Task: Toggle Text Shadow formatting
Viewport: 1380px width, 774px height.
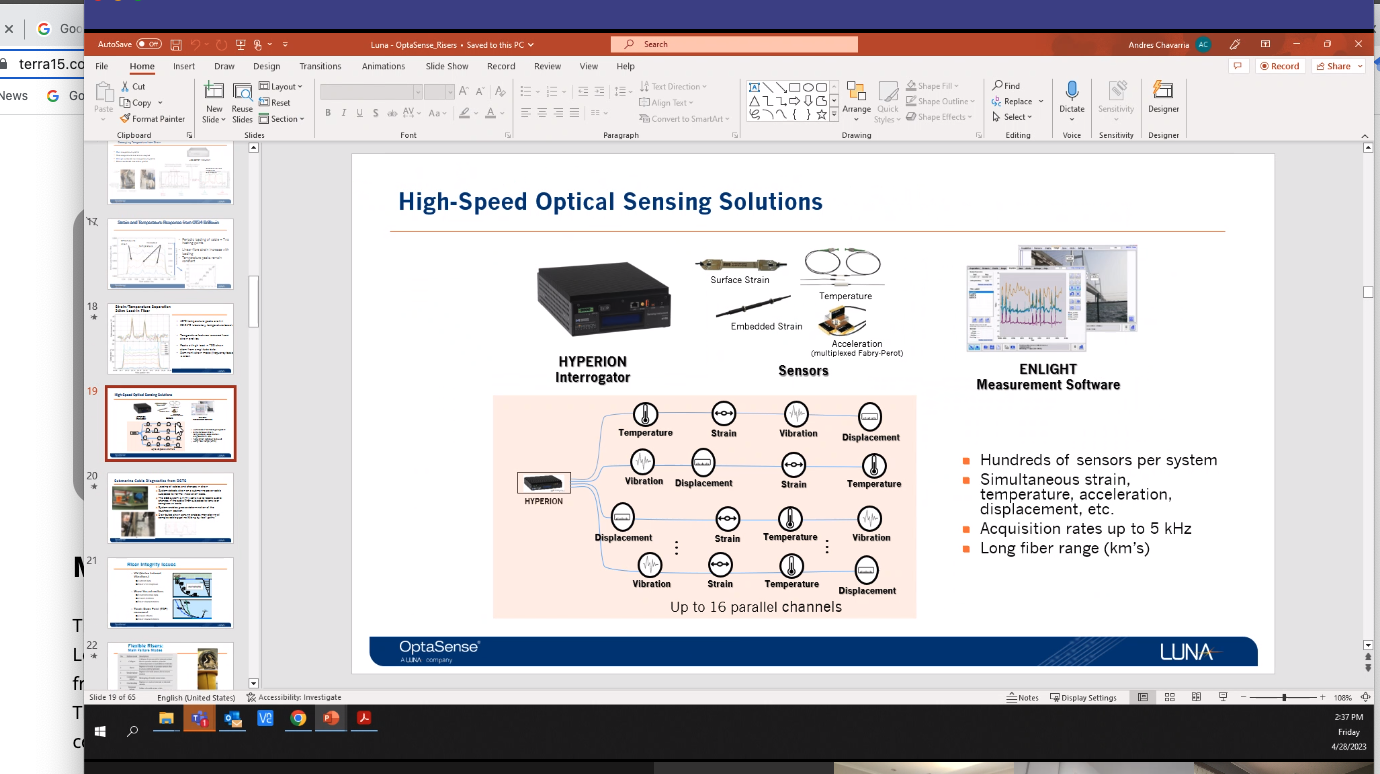Action: click(x=375, y=113)
